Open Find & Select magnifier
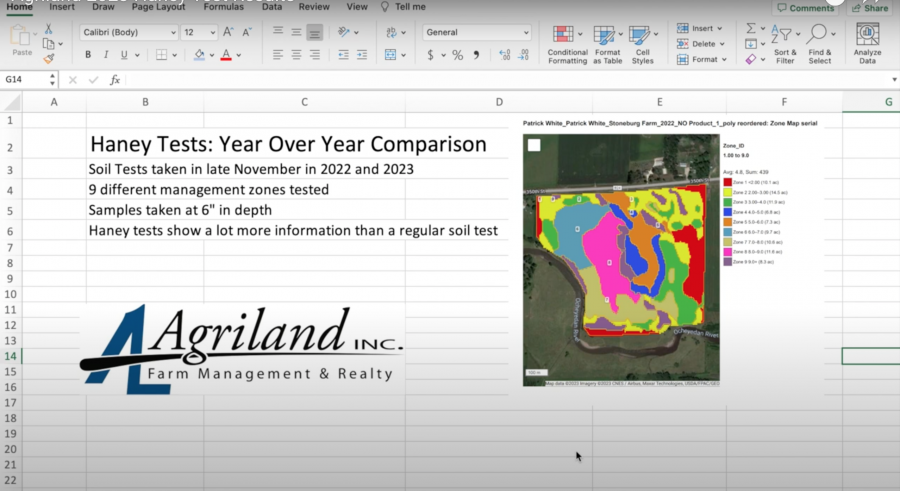 click(820, 44)
